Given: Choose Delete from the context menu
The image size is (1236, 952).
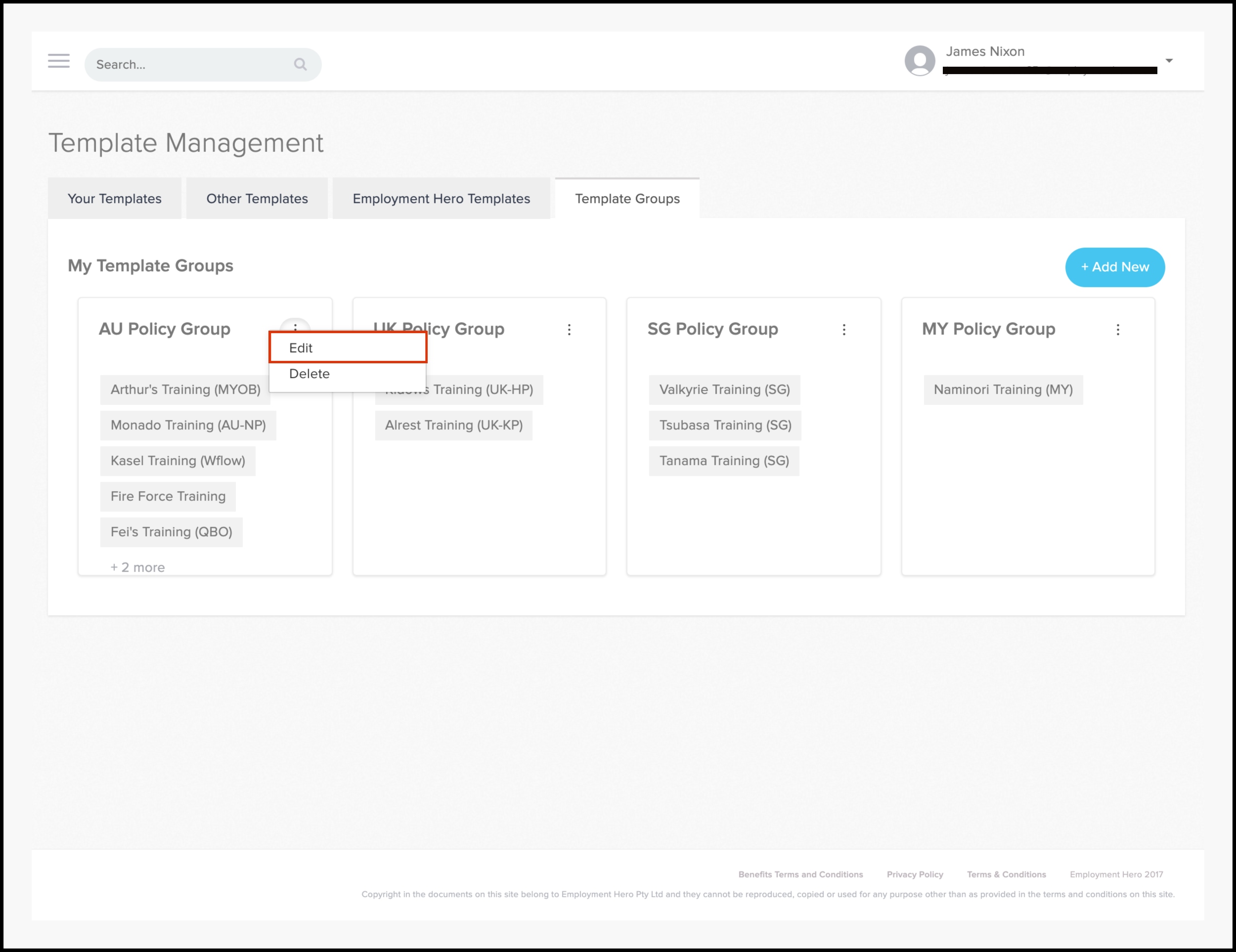Looking at the screenshot, I should pos(309,374).
